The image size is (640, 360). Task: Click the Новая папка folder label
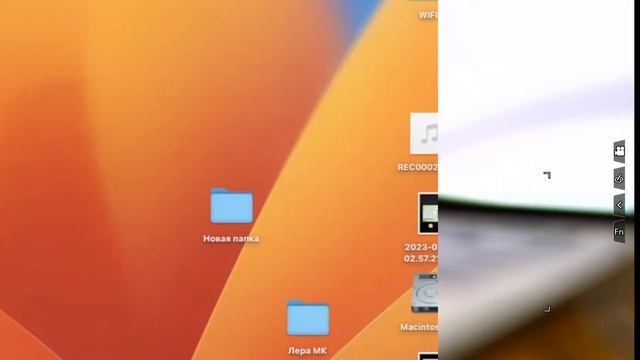(231, 238)
